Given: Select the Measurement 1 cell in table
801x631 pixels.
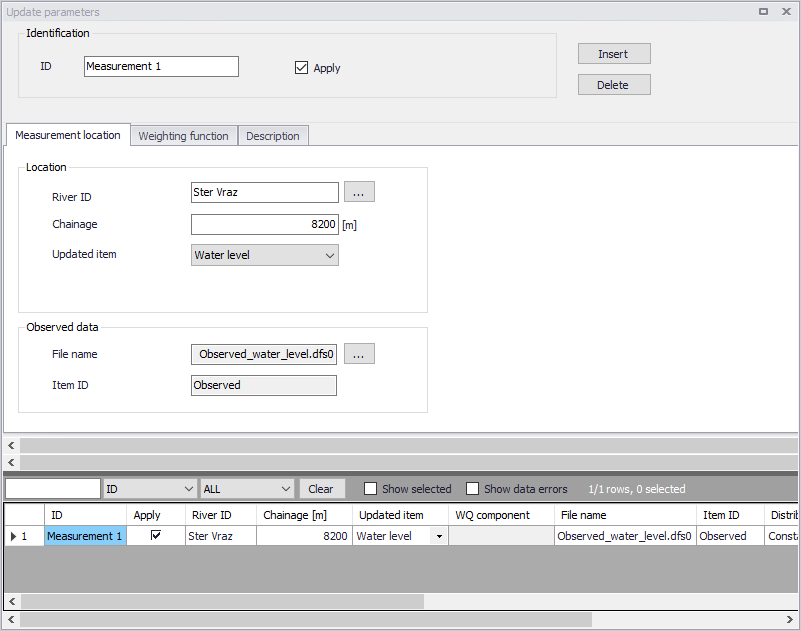Looking at the screenshot, I should coord(85,536).
